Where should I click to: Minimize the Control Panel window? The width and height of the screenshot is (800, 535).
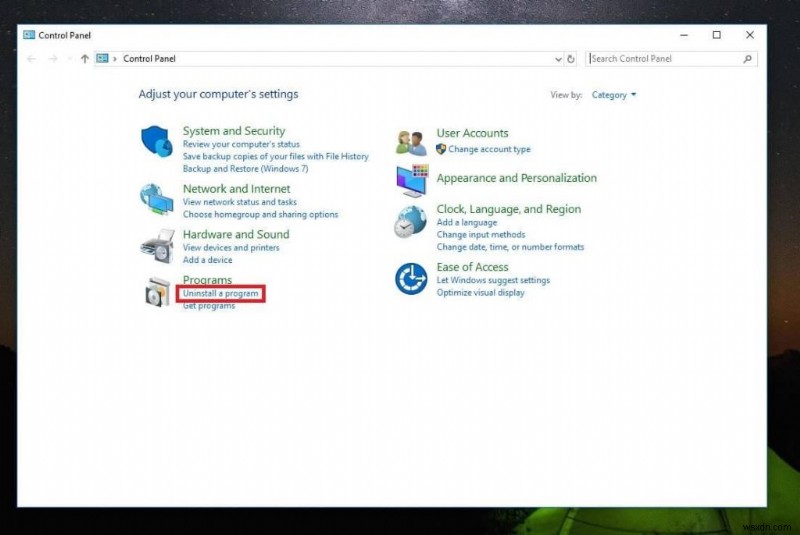pos(684,35)
